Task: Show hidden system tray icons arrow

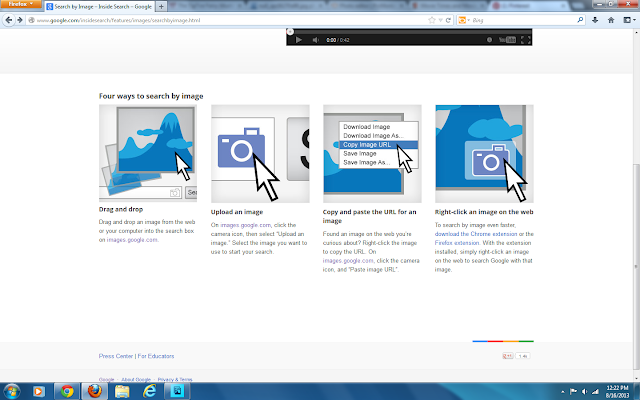Action: pos(563,392)
